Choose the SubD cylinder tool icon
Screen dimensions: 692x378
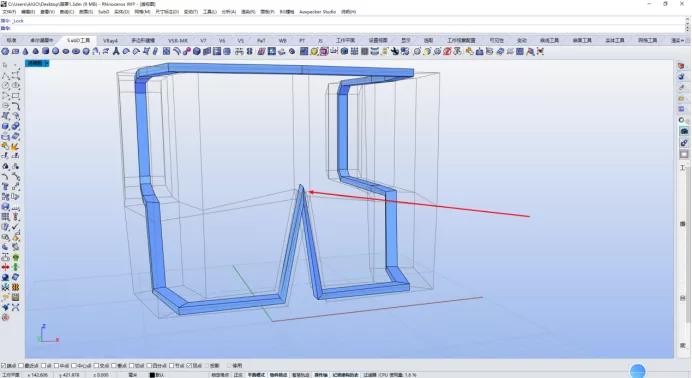[45, 52]
